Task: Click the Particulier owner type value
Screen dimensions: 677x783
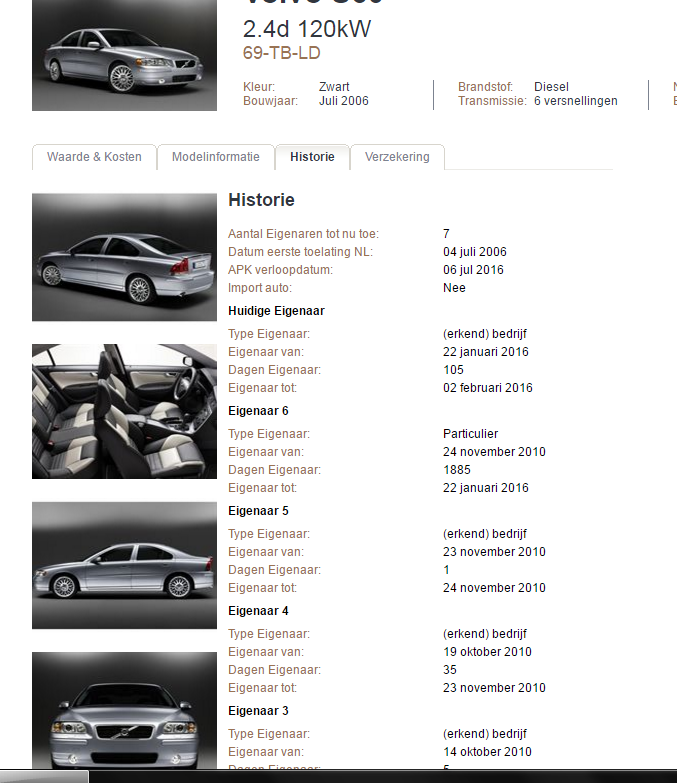Action: (x=470, y=434)
